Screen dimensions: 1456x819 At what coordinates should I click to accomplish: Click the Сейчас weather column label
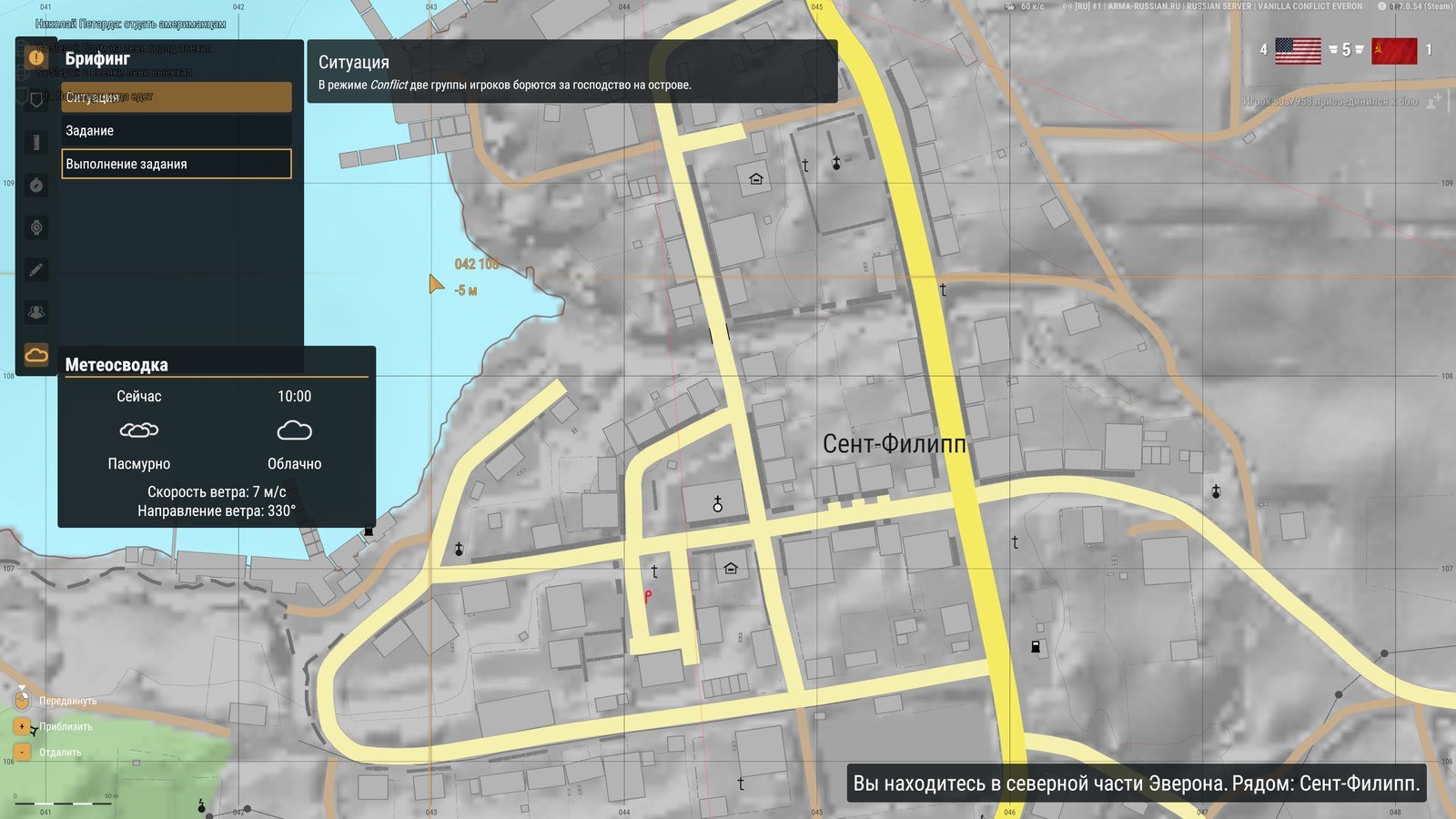pyautogui.click(x=139, y=396)
